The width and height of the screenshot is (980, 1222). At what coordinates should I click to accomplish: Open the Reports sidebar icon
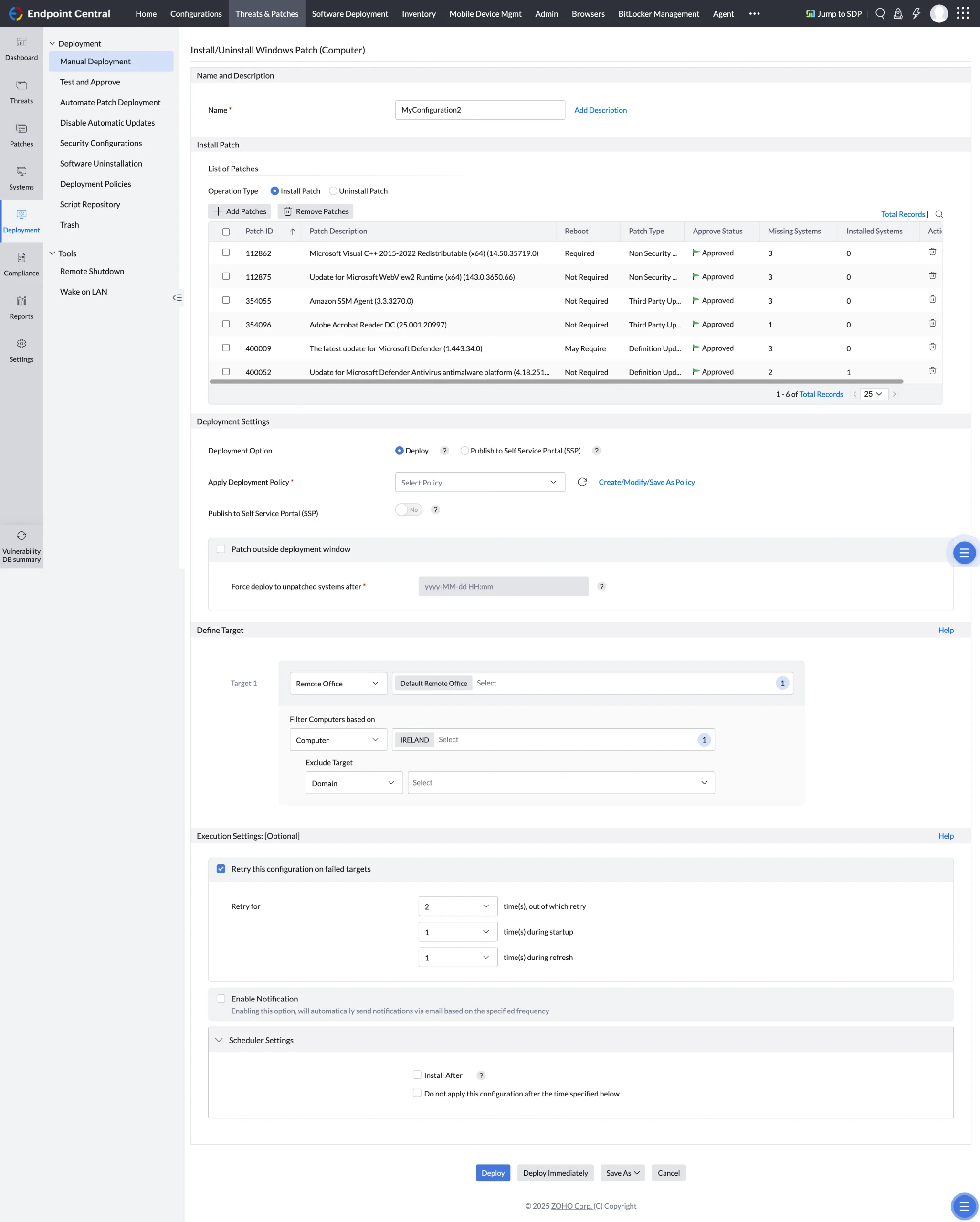point(21,301)
